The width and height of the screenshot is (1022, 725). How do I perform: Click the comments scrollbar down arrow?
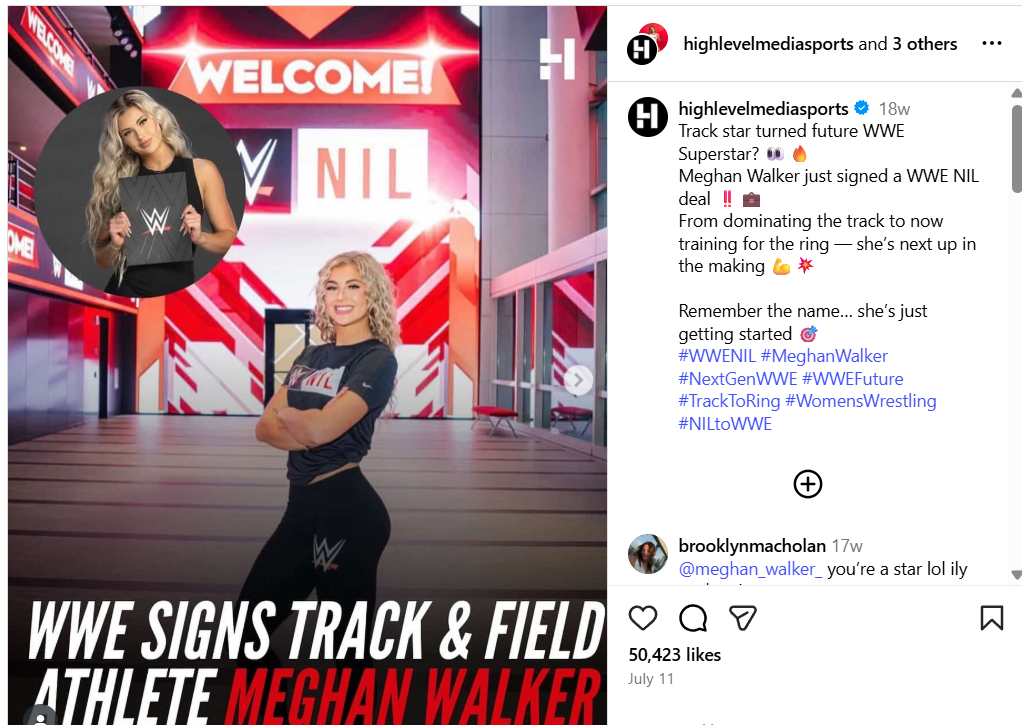point(1015,574)
